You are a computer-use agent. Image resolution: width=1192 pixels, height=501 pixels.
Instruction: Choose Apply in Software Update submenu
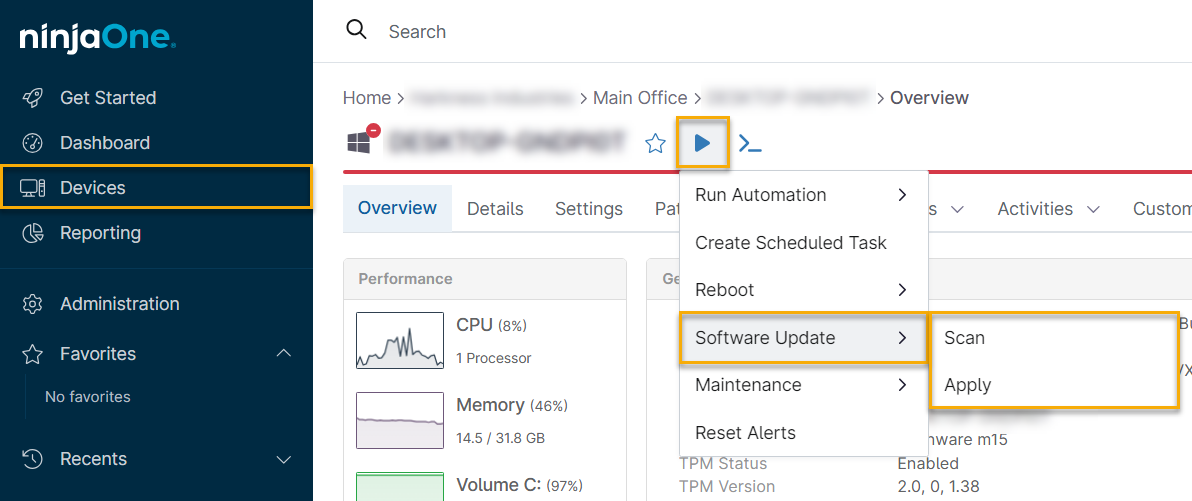coord(968,385)
